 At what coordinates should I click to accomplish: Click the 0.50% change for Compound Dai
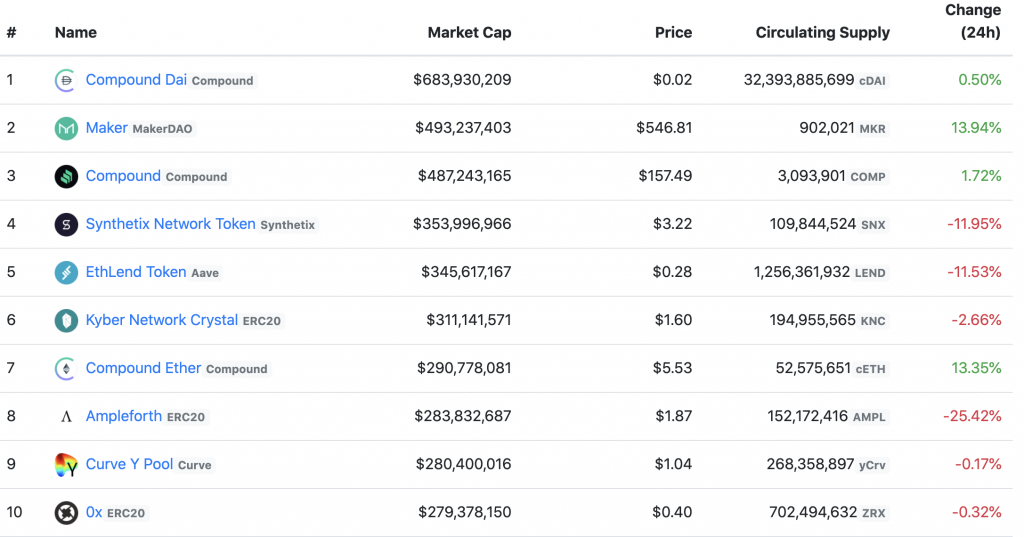pos(980,80)
